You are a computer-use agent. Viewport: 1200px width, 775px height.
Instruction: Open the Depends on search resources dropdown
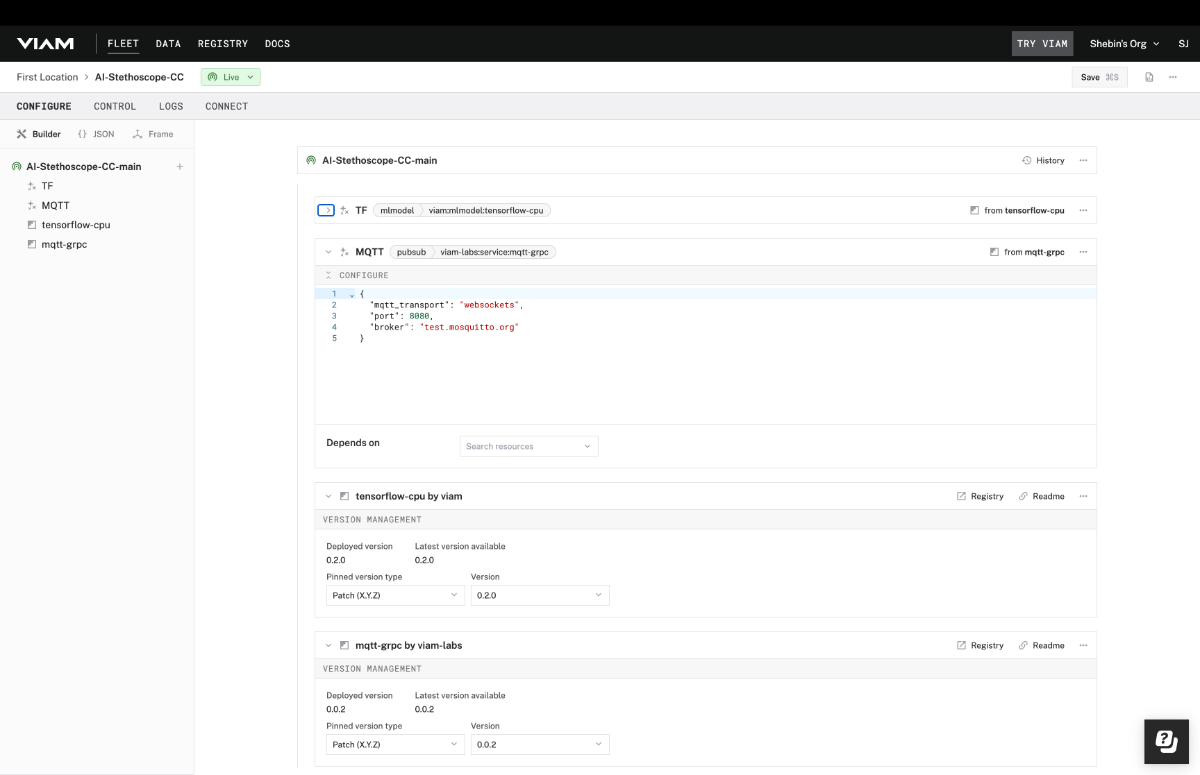tap(529, 446)
